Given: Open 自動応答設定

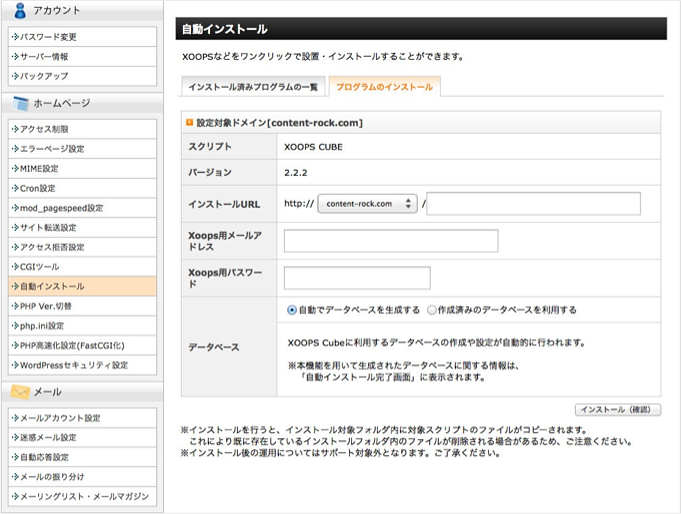Looking at the screenshot, I should [83, 457].
